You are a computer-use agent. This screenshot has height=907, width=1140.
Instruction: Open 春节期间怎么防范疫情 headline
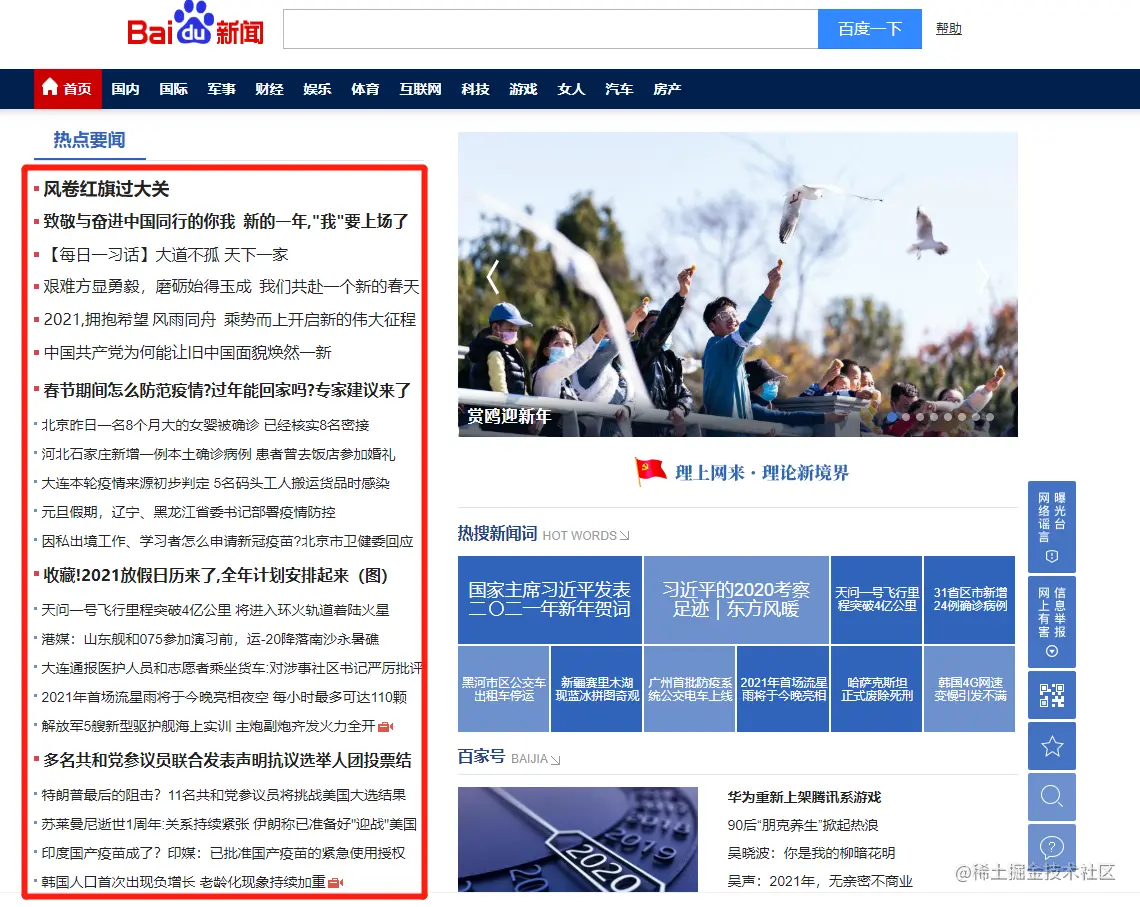click(227, 390)
